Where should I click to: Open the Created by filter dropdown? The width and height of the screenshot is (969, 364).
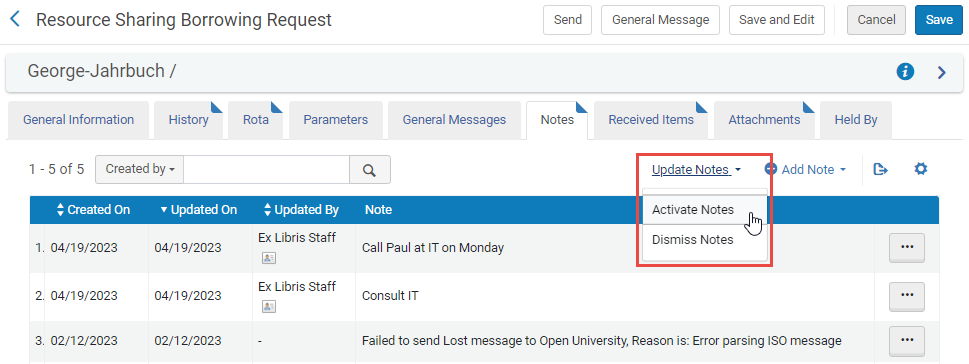click(140, 169)
